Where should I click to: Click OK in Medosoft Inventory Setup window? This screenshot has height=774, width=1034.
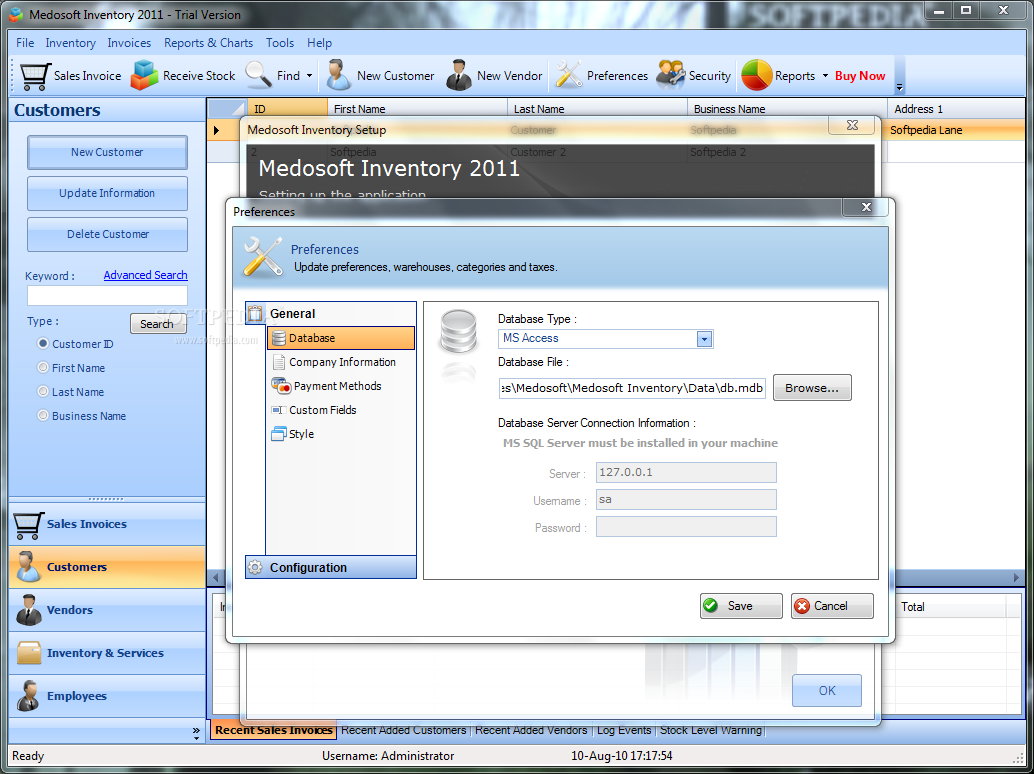coord(827,690)
